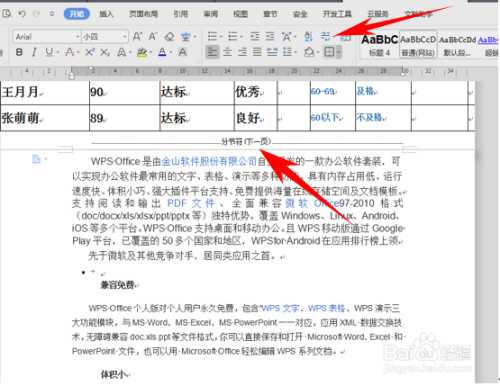Apply the 默认段... style
Image resolution: width=500 pixels, height=386 pixels.
[457, 45]
